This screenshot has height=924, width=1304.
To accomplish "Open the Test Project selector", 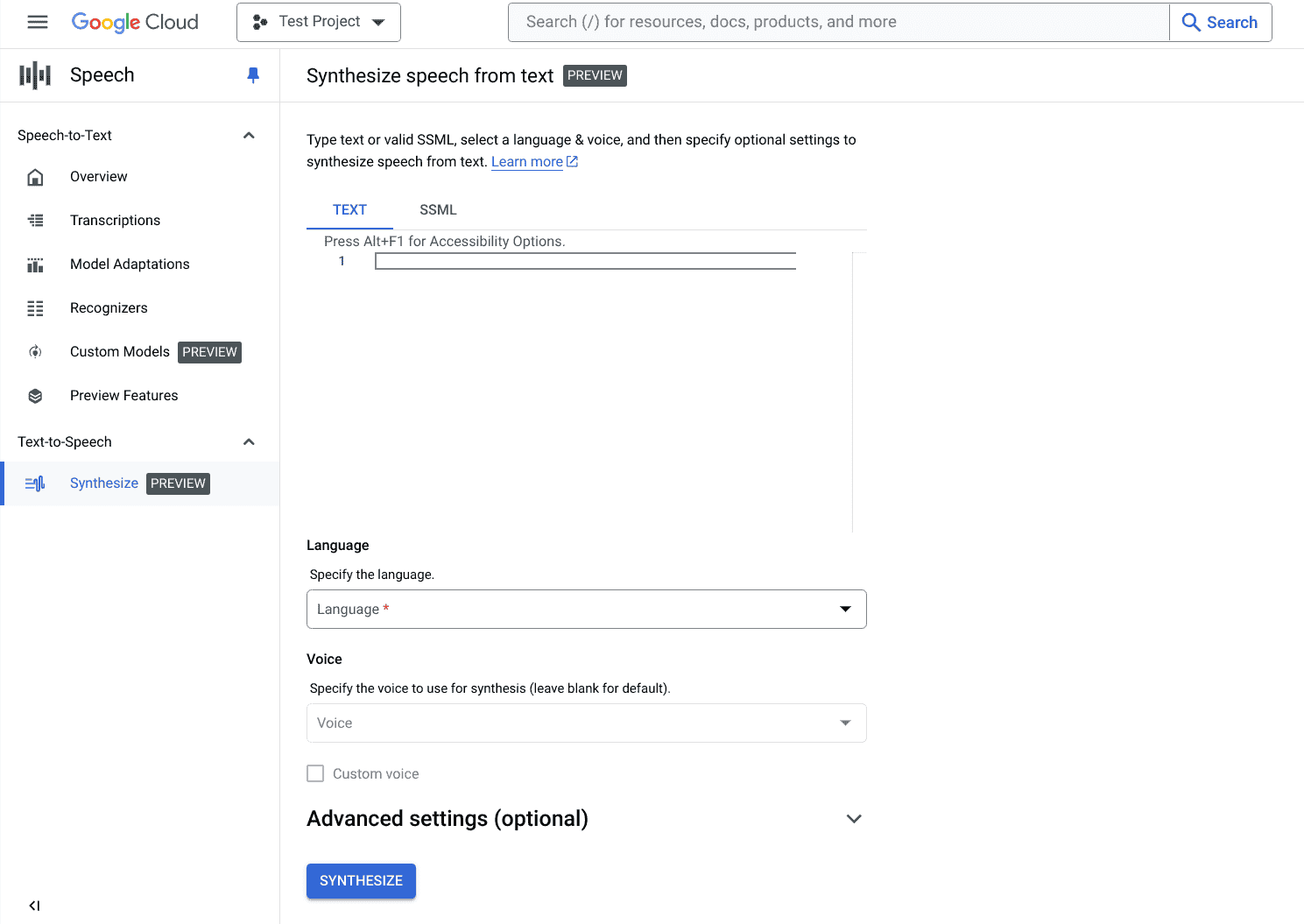I will [319, 22].
